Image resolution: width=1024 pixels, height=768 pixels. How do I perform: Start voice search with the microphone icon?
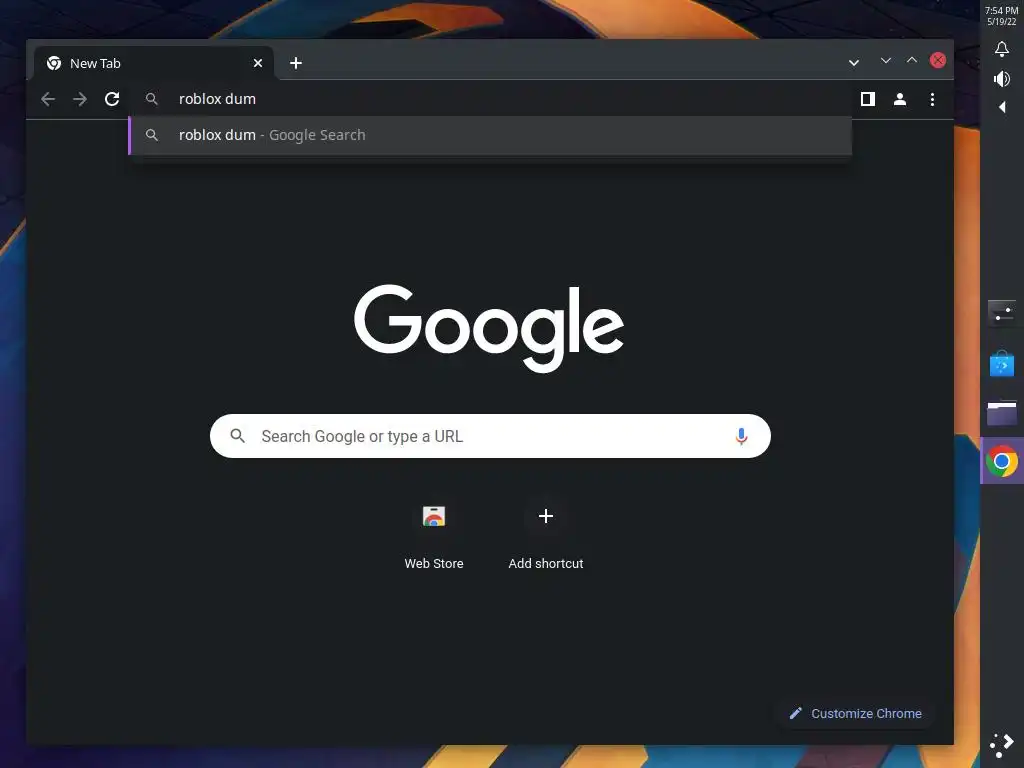(x=741, y=436)
